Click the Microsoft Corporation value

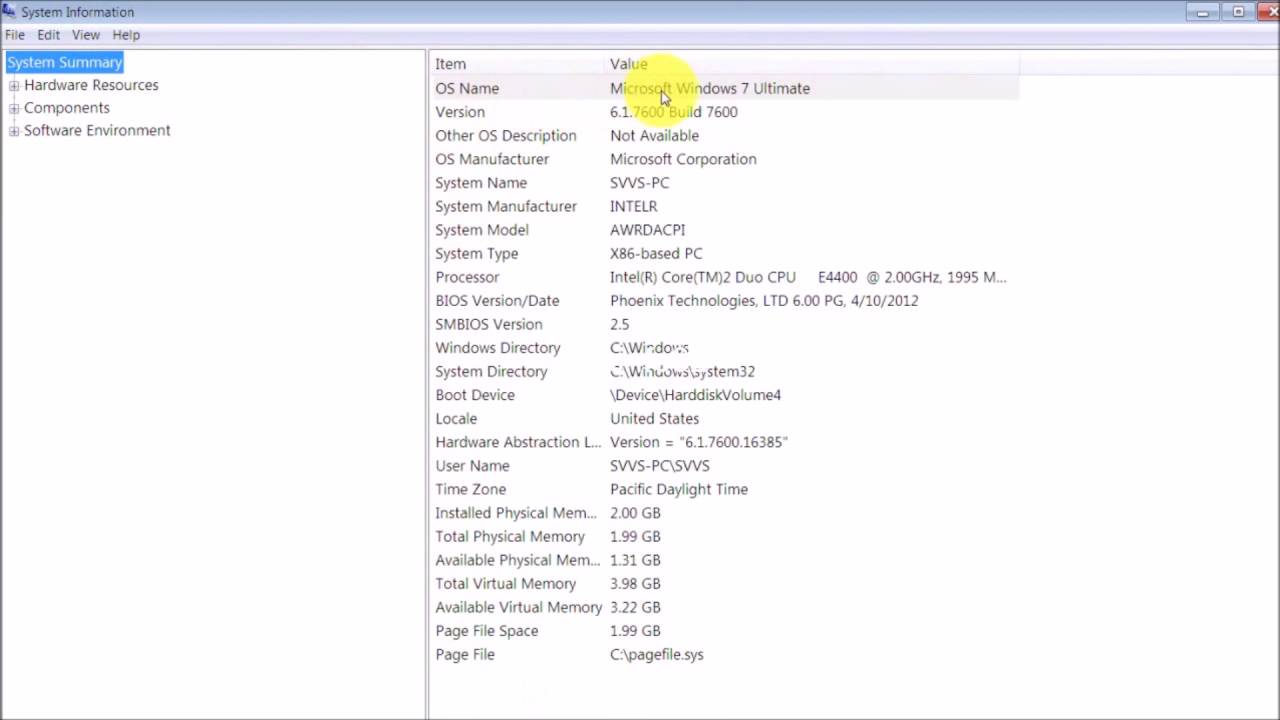tap(683, 159)
